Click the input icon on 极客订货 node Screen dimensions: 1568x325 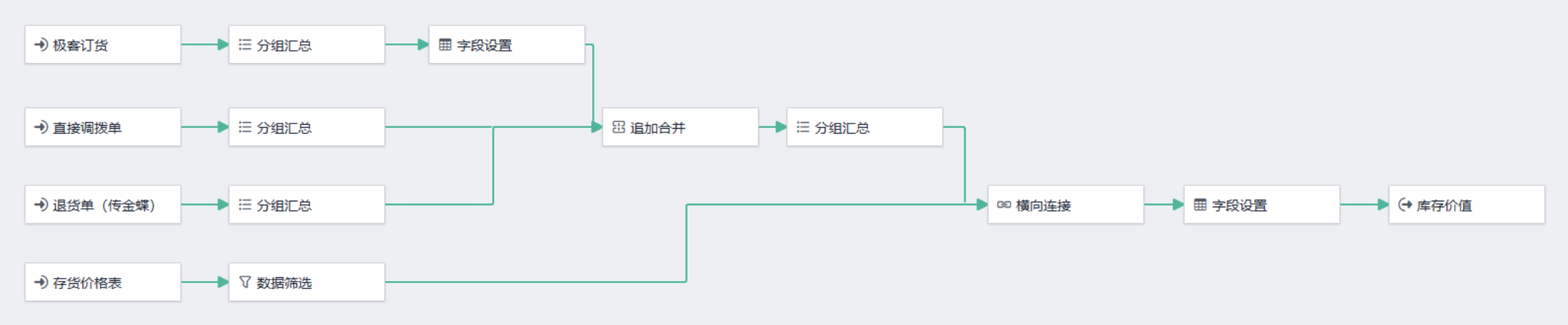[x=41, y=45]
